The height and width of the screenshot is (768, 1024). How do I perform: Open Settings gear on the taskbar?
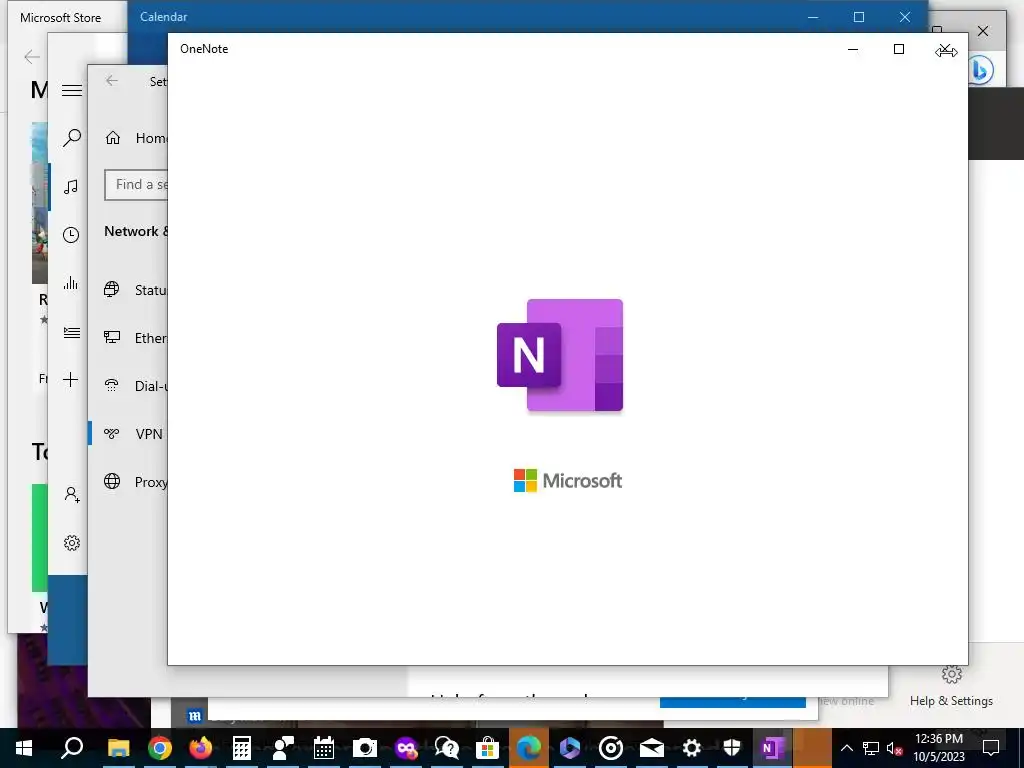[x=692, y=748]
